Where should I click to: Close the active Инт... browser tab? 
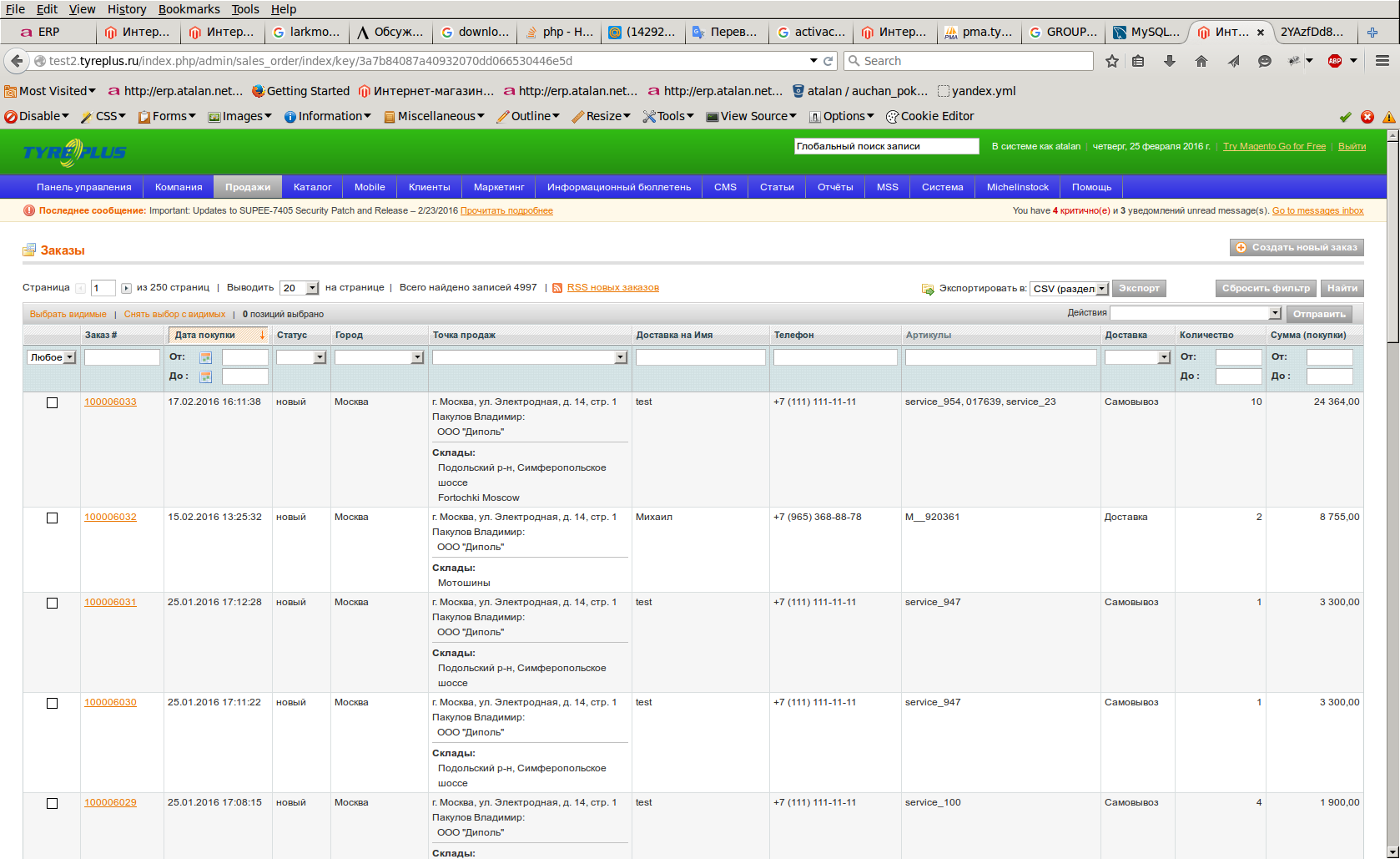point(1261,33)
